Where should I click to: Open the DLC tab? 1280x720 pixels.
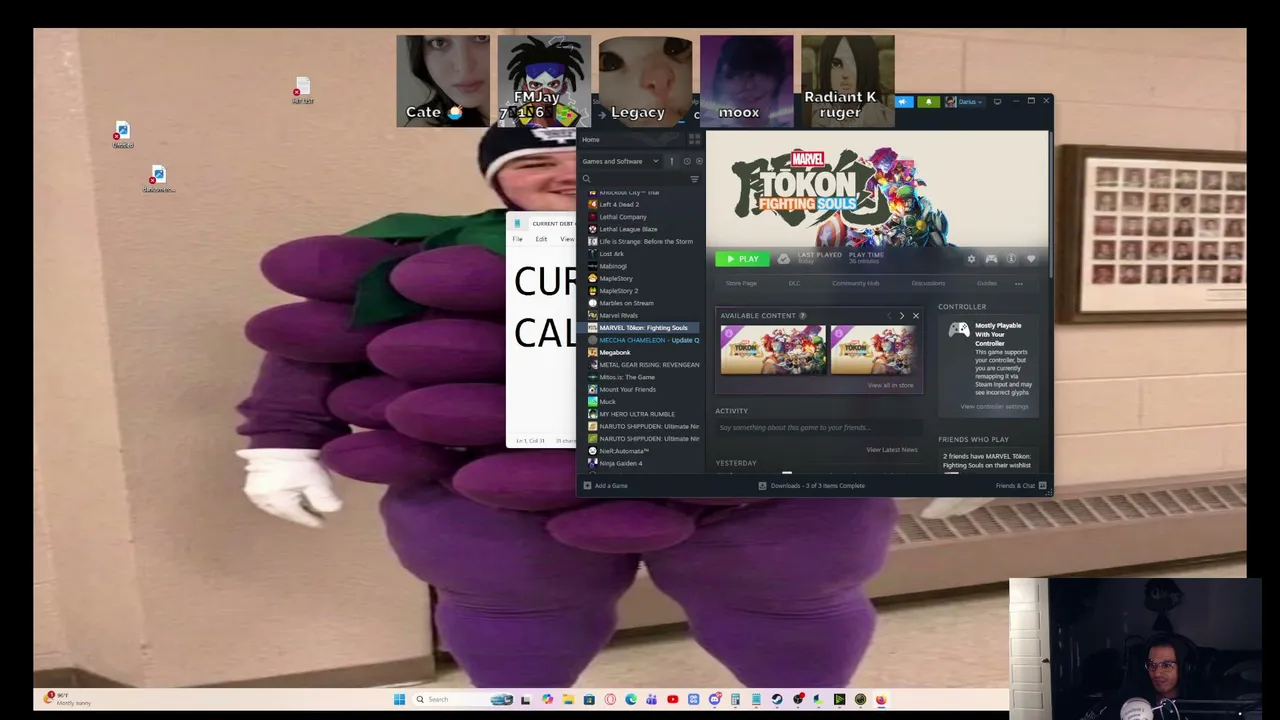click(x=794, y=283)
